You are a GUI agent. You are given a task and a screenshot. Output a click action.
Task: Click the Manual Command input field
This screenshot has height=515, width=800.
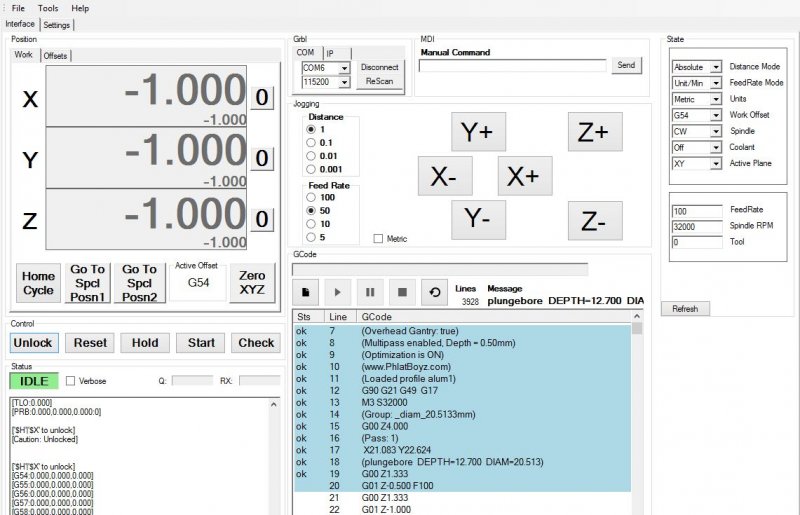point(513,66)
